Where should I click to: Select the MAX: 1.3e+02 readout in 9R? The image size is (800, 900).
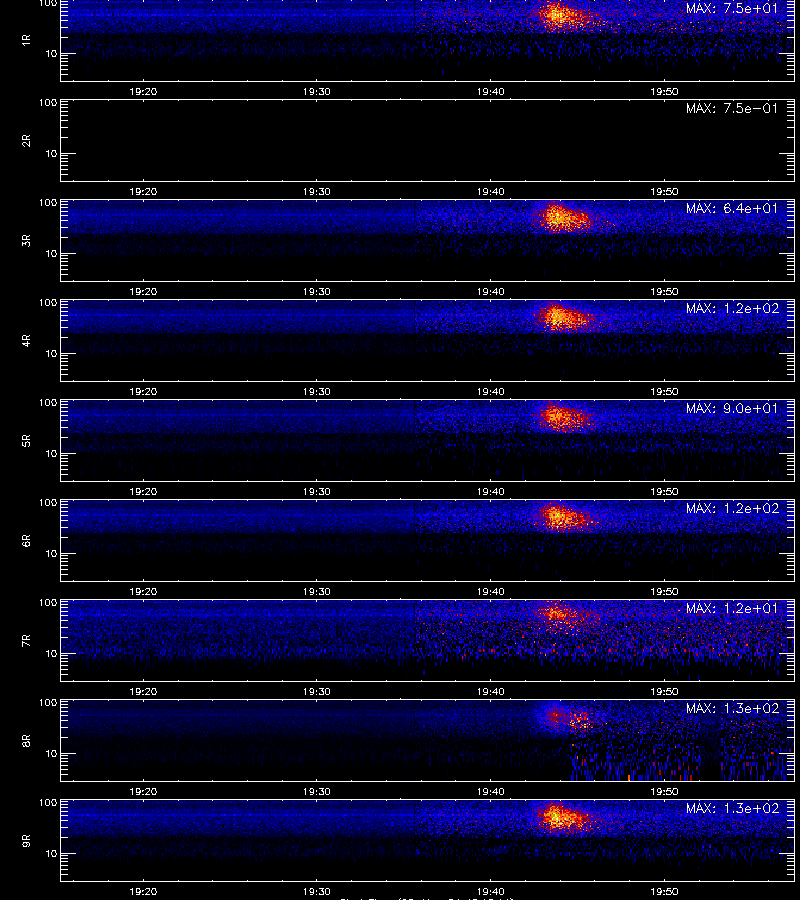click(x=732, y=809)
